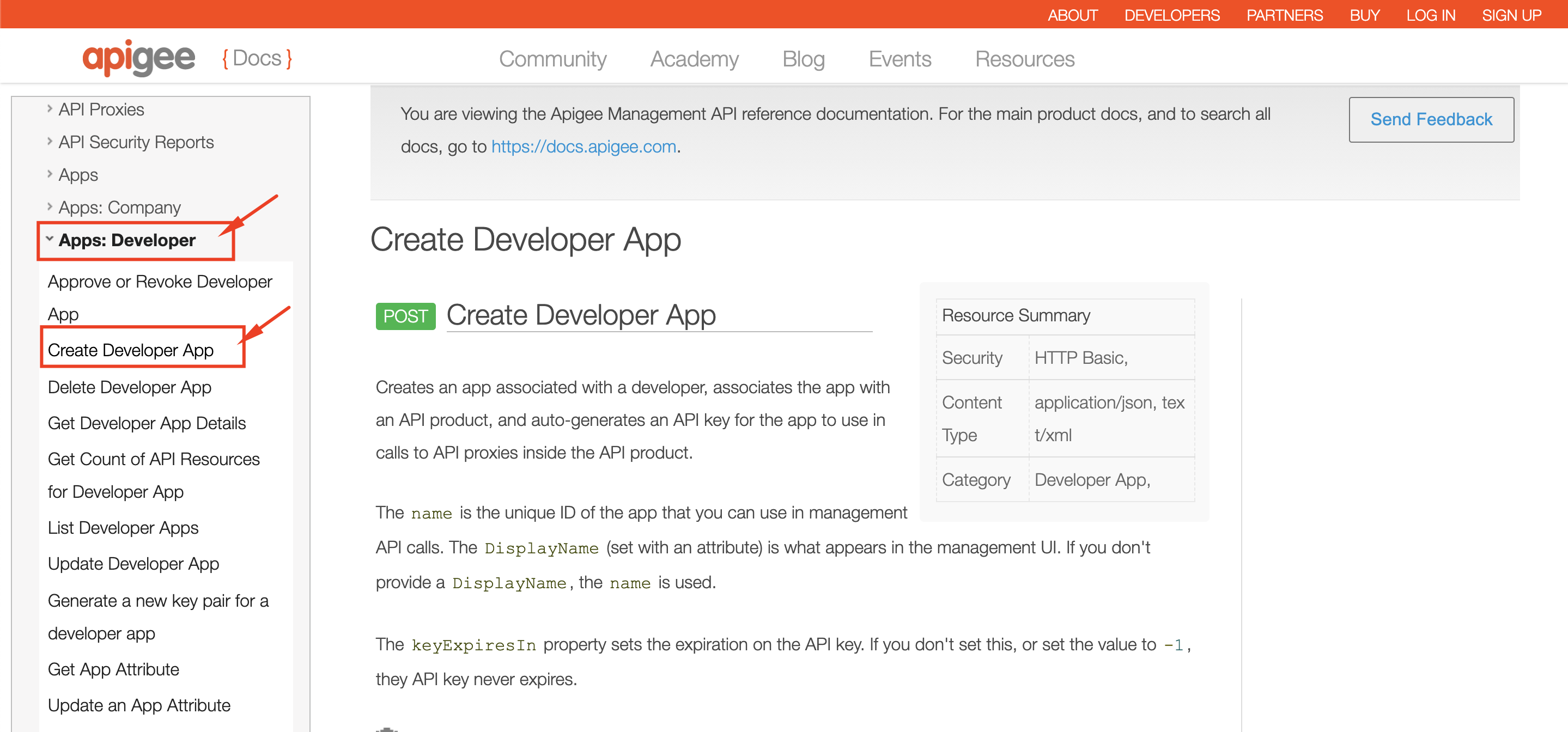Image resolution: width=1568 pixels, height=732 pixels.
Task: Open Delete Developer App
Action: [x=129, y=388]
